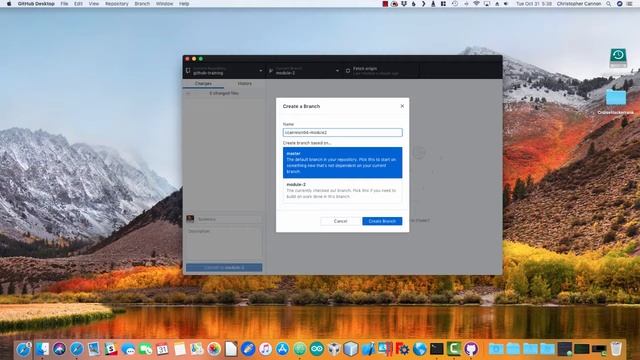Open the Edit menu
640x360 pixels.
click(78, 4)
